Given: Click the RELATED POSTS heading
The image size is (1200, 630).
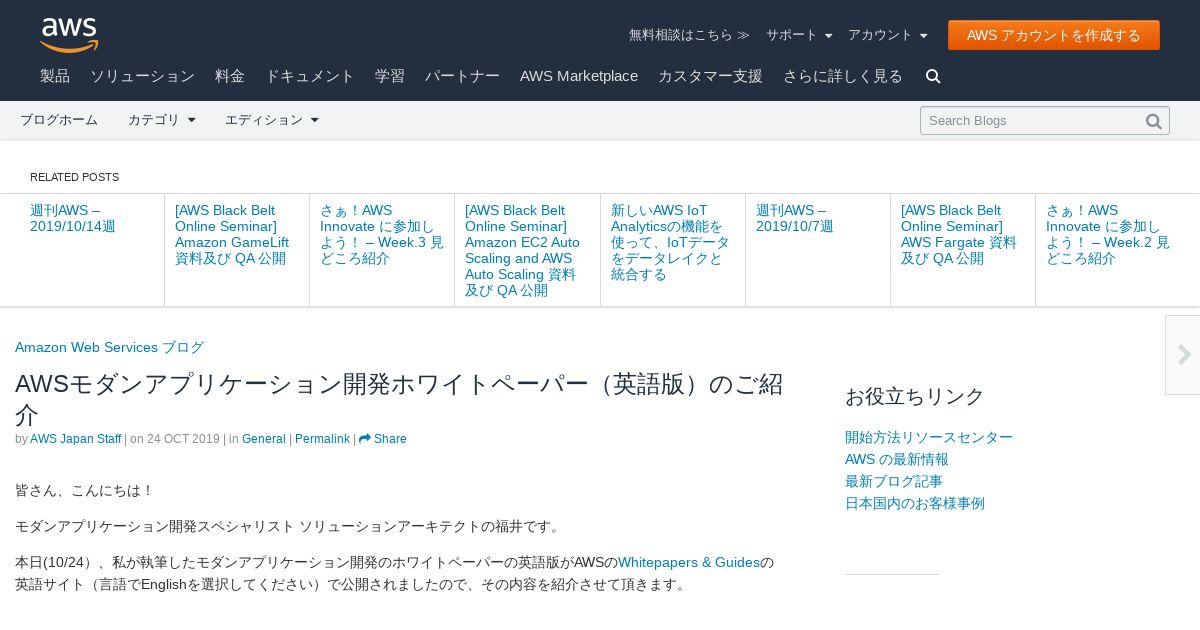Looking at the screenshot, I should [74, 177].
